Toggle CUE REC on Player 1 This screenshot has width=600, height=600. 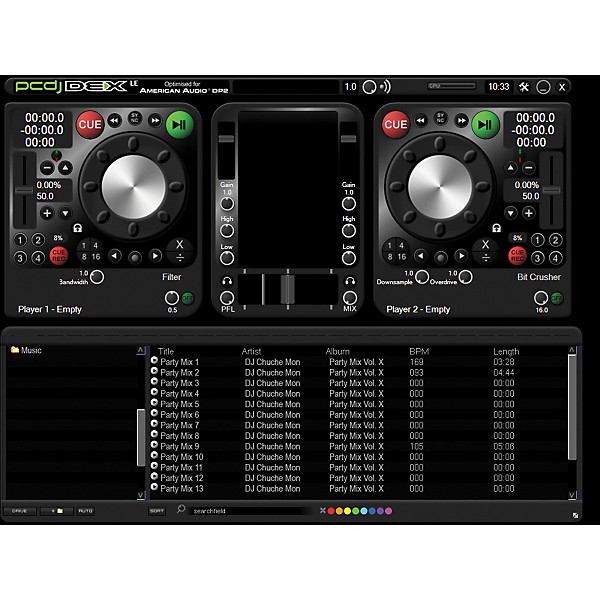(x=59, y=256)
